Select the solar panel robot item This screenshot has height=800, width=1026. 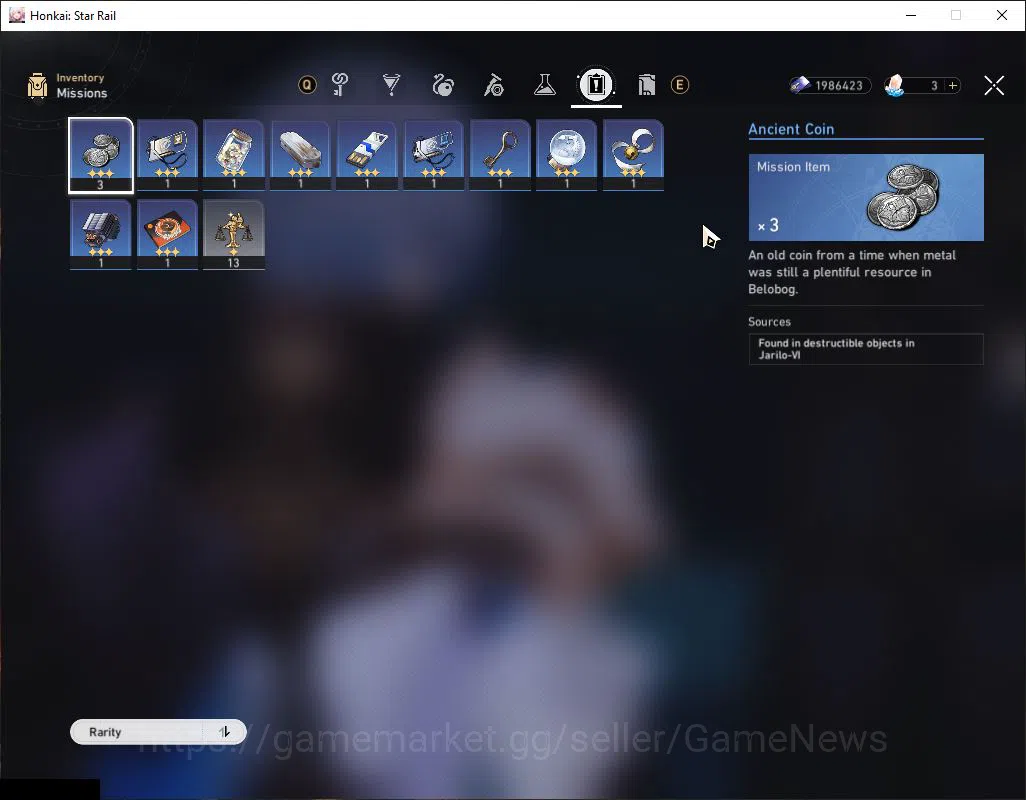[101, 234]
